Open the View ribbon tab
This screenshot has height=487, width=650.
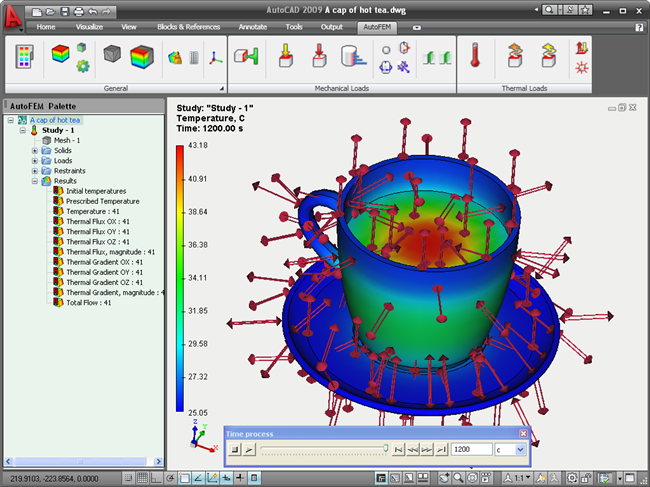pyautogui.click(x=129, y=27)
